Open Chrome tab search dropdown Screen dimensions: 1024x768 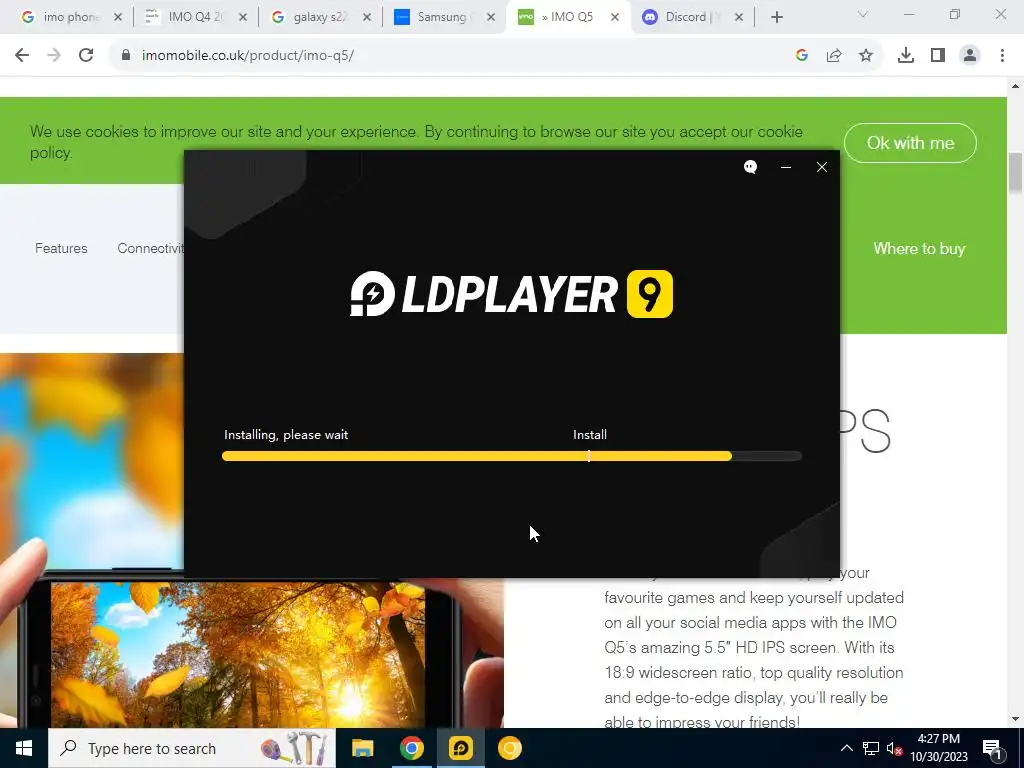[x=863, y=14]
